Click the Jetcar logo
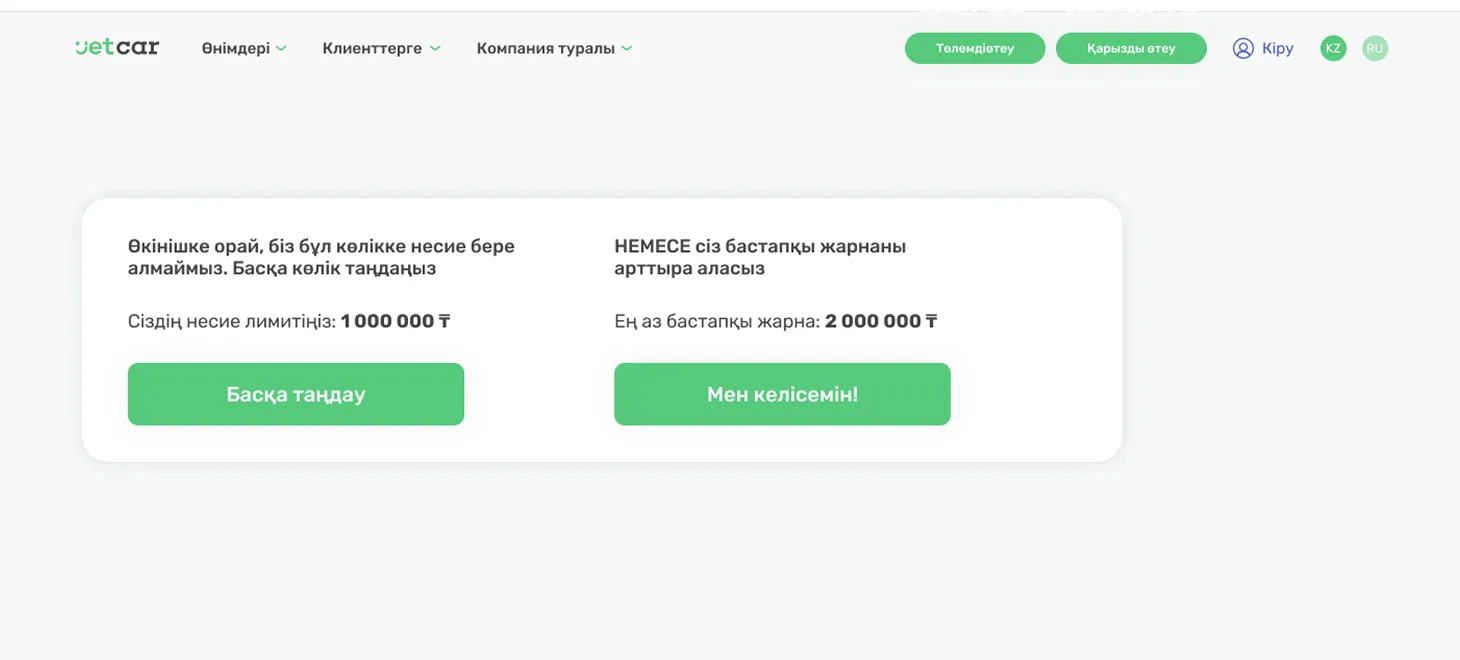Screen dimensions: 1460x660 click(x=116, y=47)
